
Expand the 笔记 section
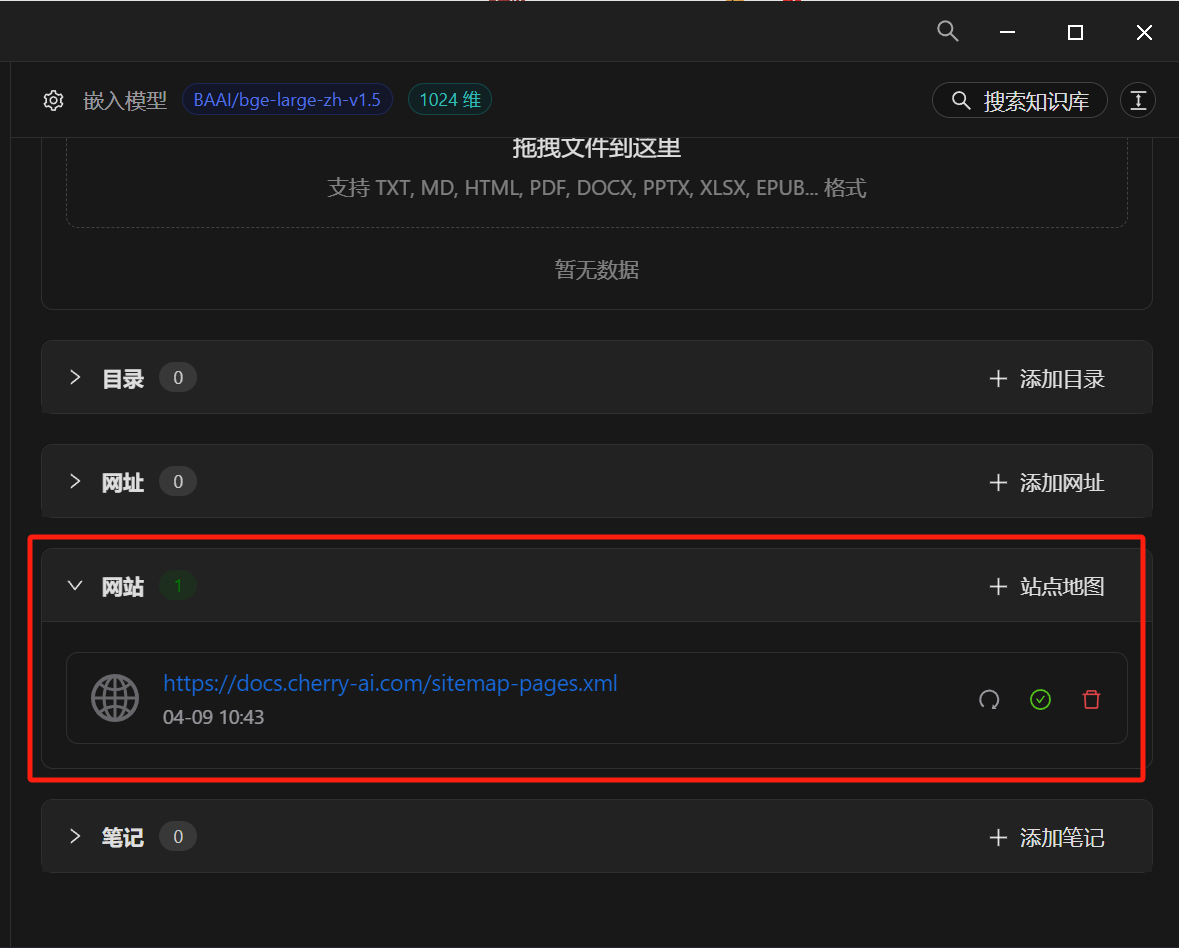(75, 836)
